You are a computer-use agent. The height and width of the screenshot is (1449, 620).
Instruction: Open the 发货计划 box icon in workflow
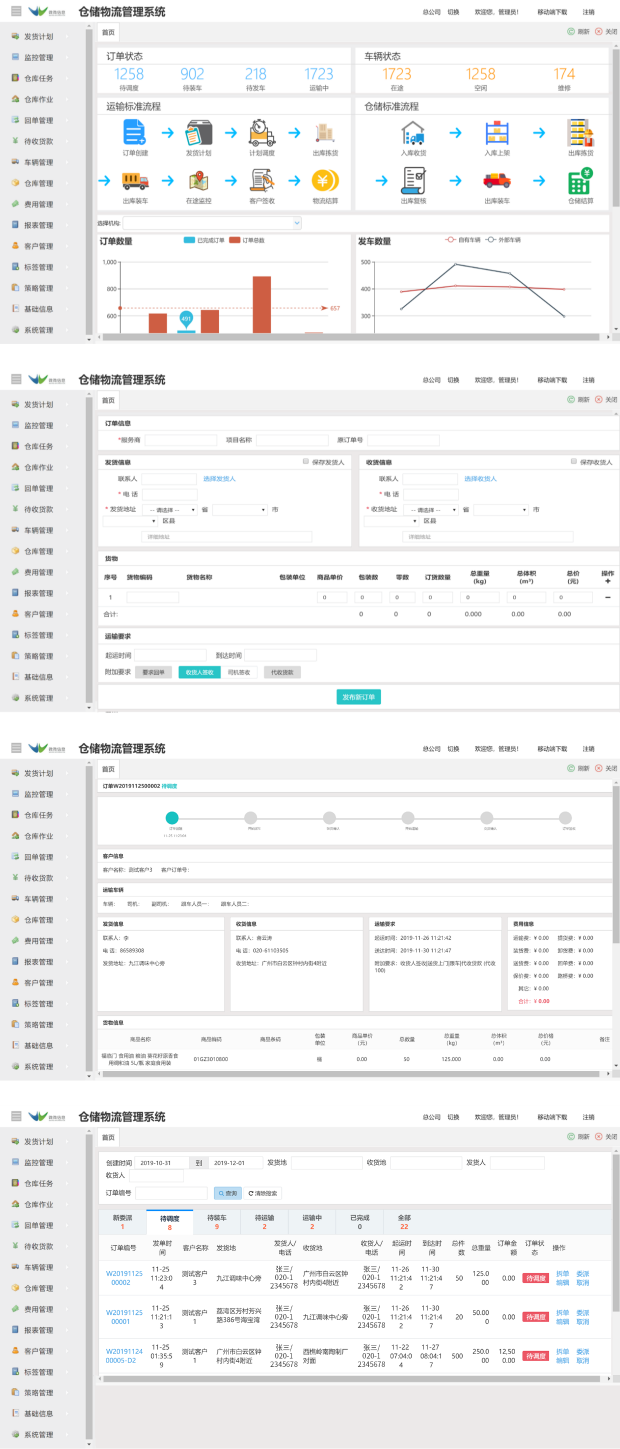(x=199, y=131)
